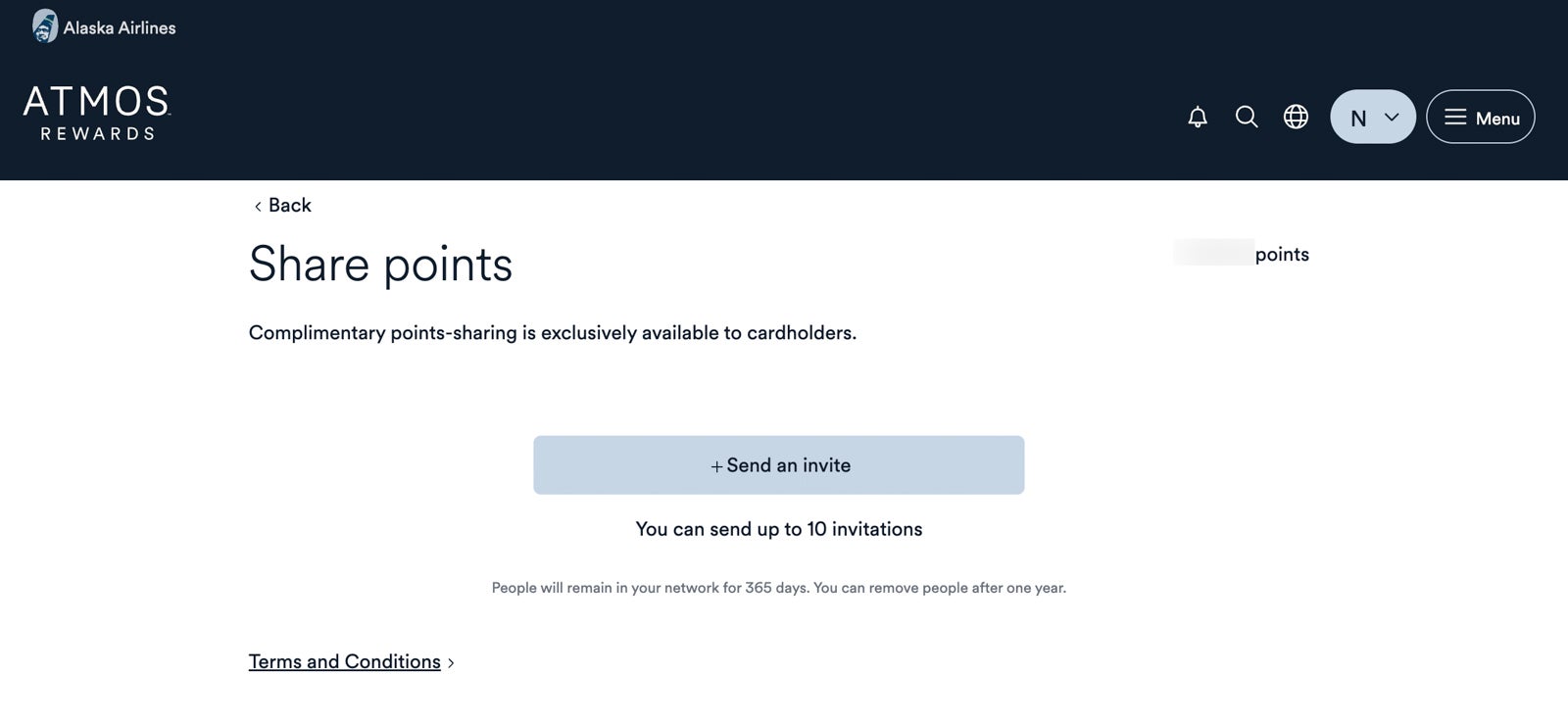The width and height of the screenshot is (1568, 724).
Task: Open the notifications bell icon
Action: (x=1196, y=117)
